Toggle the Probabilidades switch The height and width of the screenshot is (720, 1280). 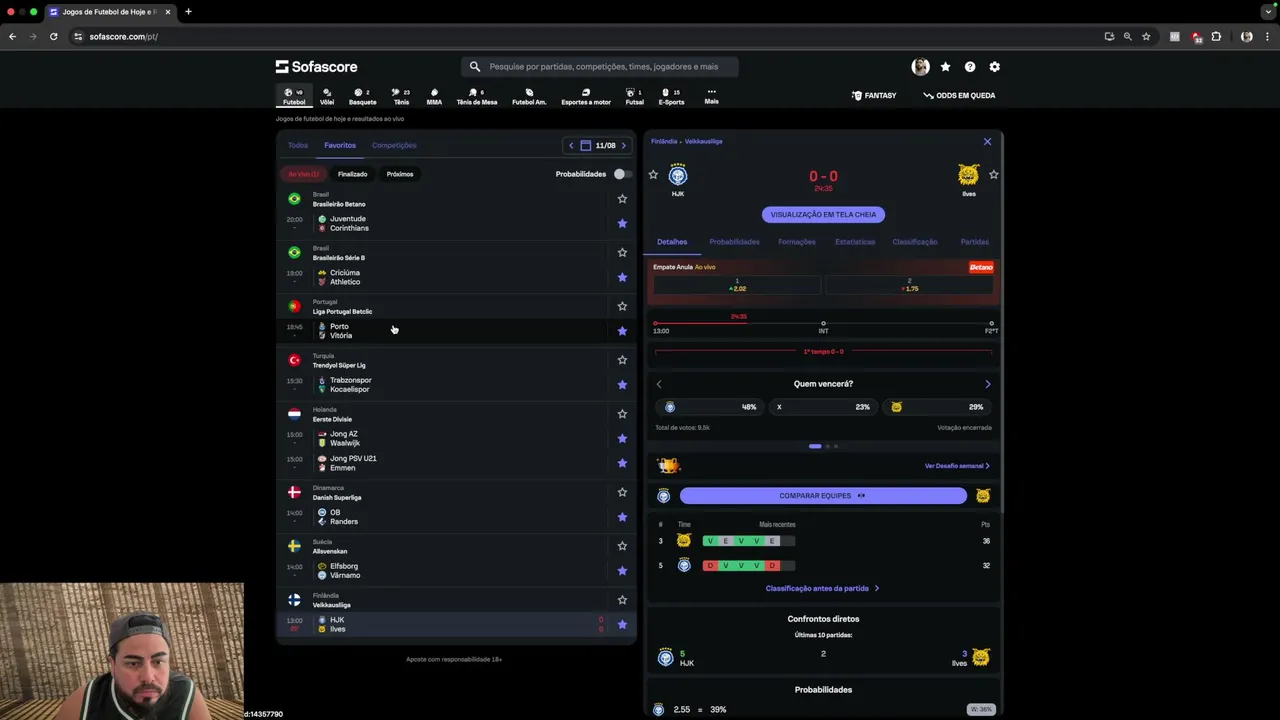point(622,174)
